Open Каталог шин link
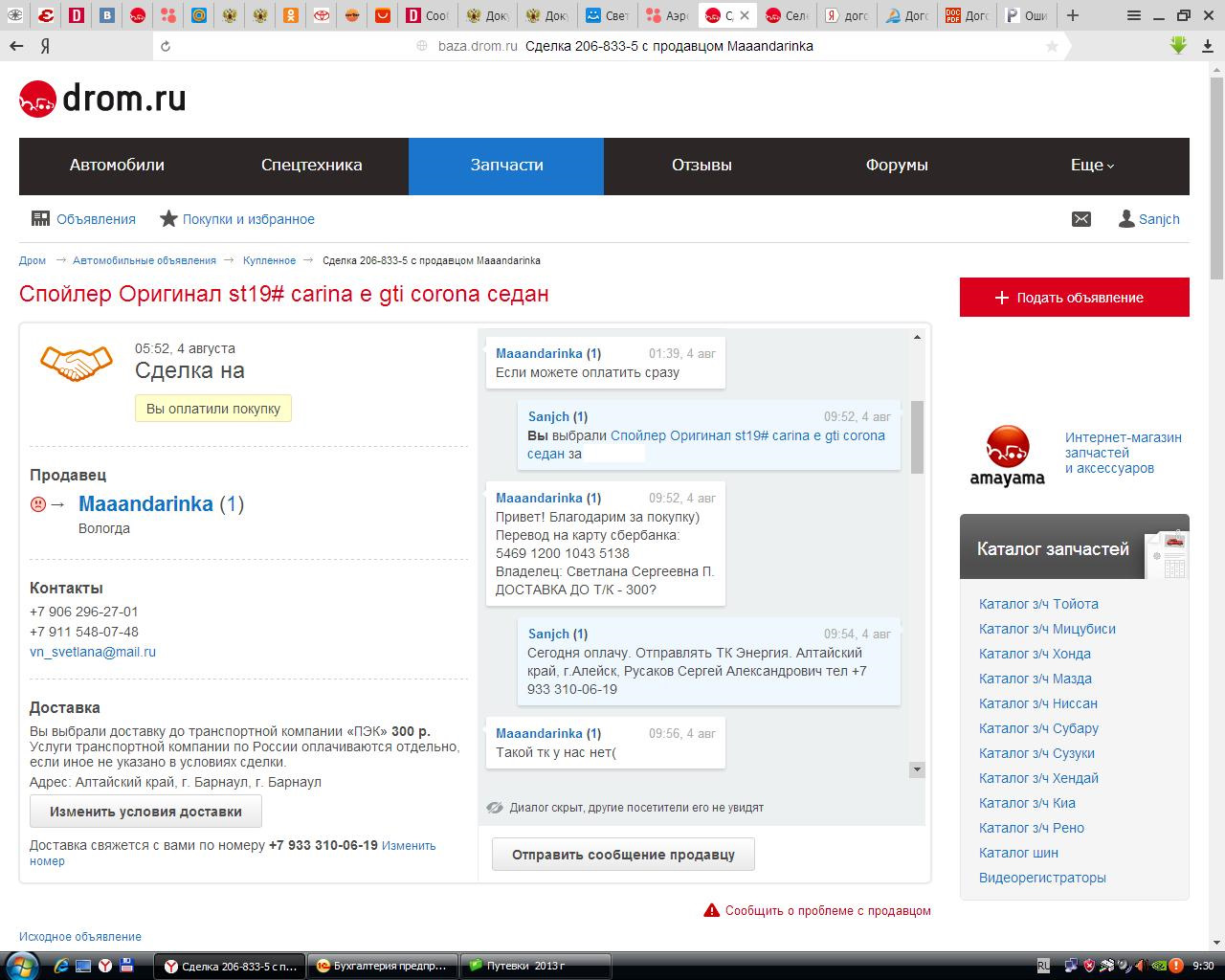This screenshot has width=1225, height=980. point(1018,853)
